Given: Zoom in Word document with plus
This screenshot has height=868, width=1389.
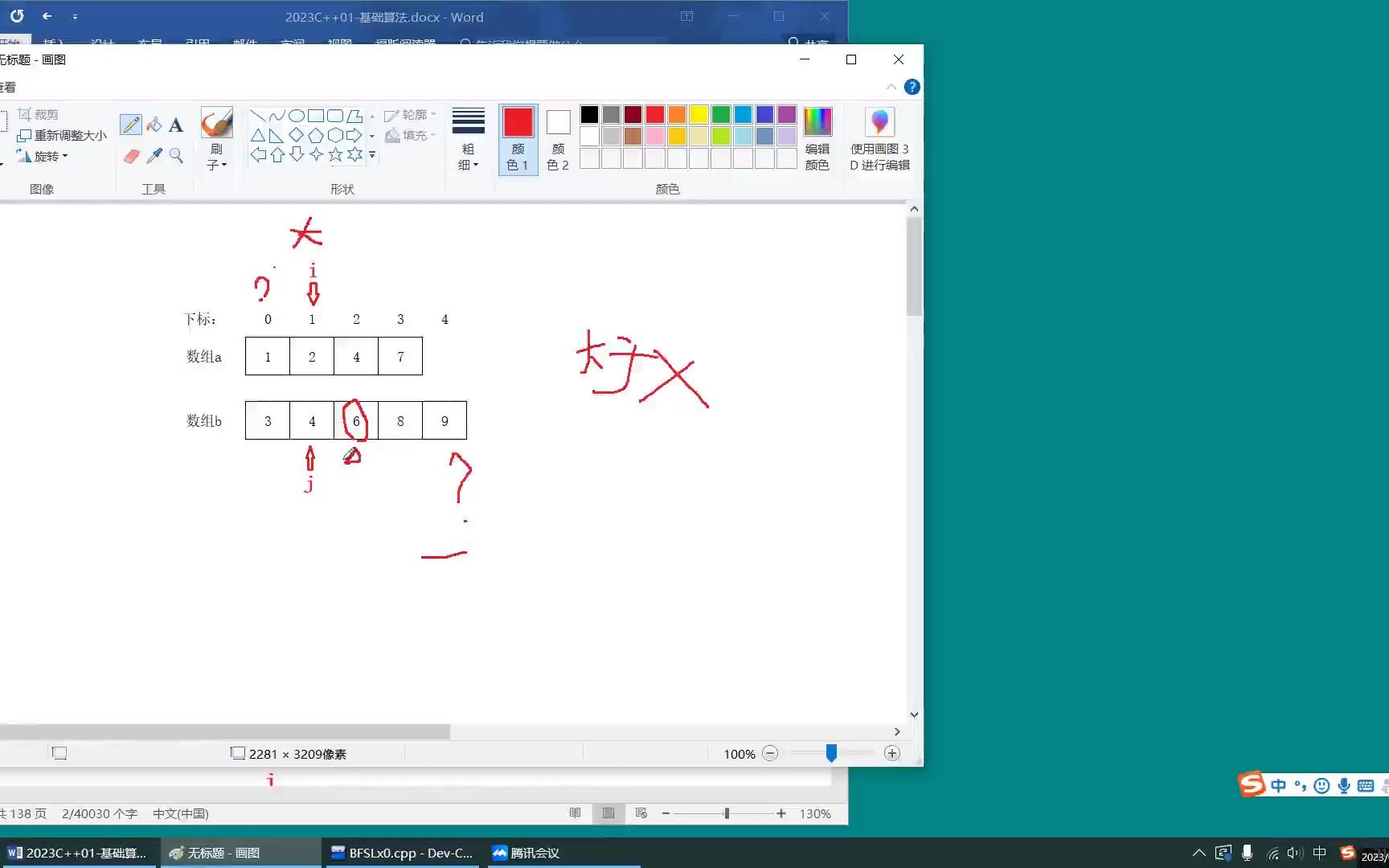Looking at the screenshot, I should [781, 813].
